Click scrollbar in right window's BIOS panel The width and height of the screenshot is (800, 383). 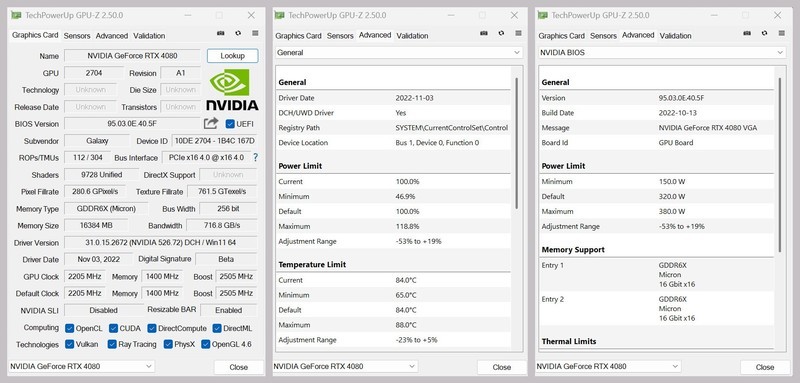pyautogui.click(x=780, y=165)
